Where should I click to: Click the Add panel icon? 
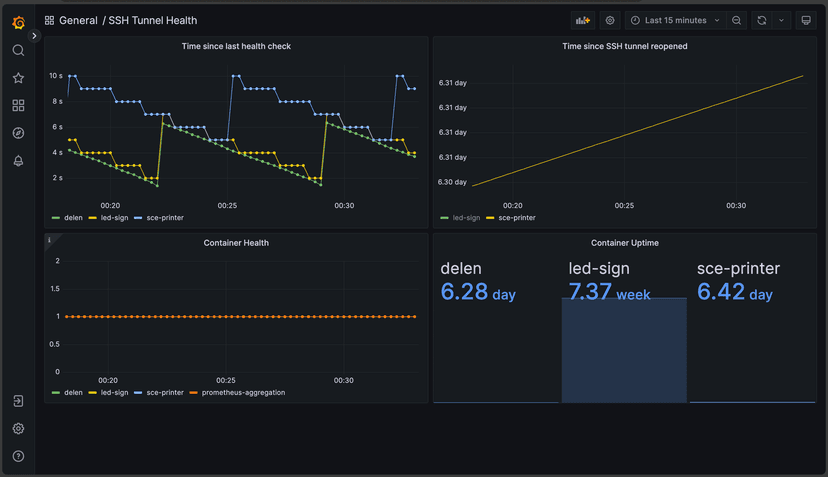581,20
